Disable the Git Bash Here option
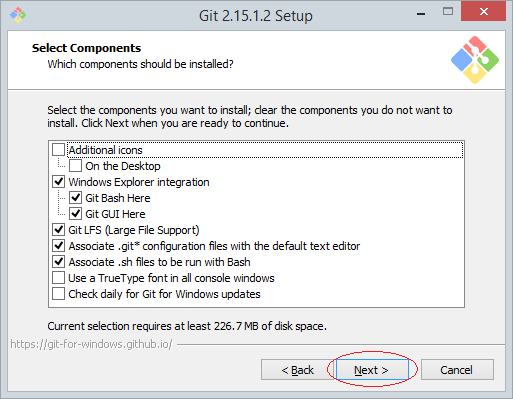 pos(75,198)
